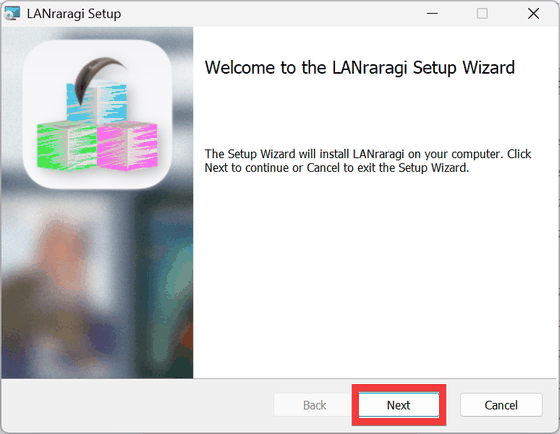Click the blurred banner image below the logo
This screenshot has height=434, width=560.
coord(97,284)
